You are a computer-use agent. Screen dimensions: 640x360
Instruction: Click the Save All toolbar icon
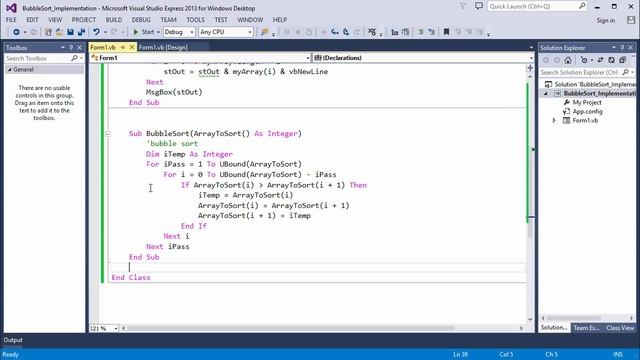(81, 32)
